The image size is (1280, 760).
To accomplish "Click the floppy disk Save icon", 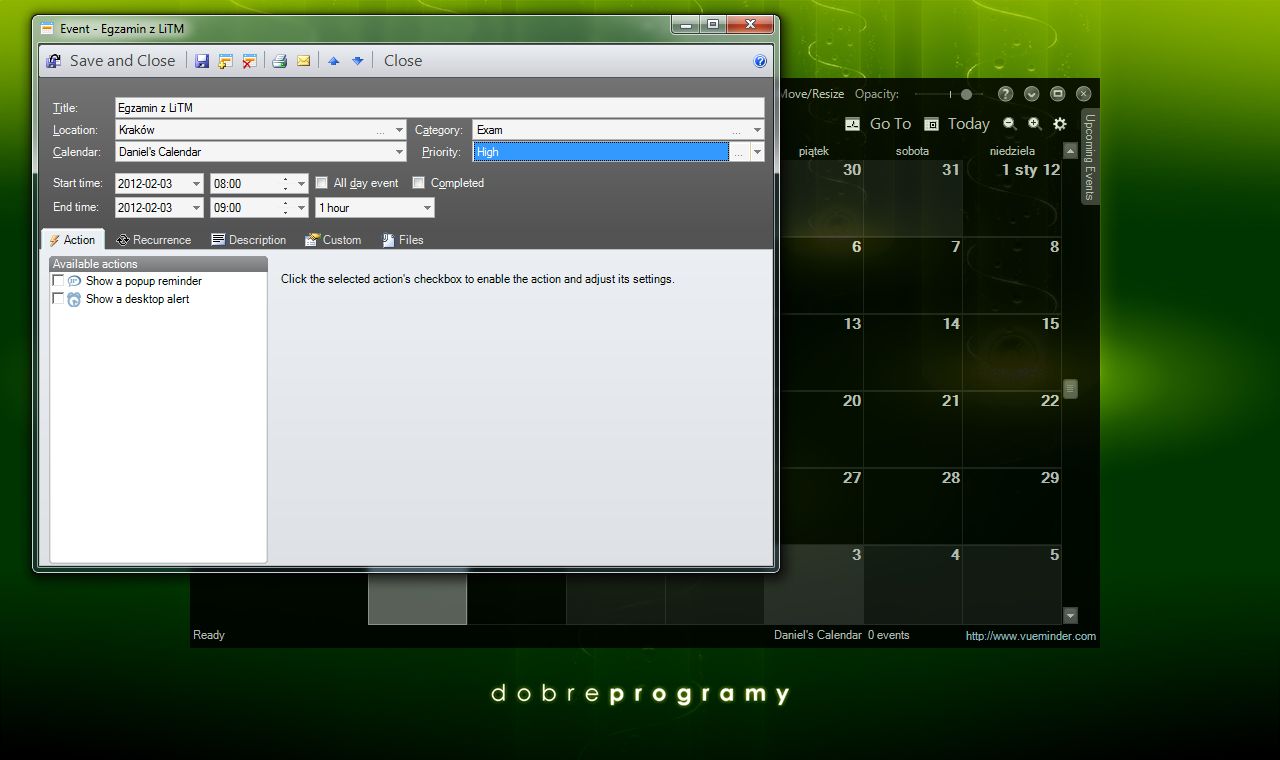I will click(202, 61).
